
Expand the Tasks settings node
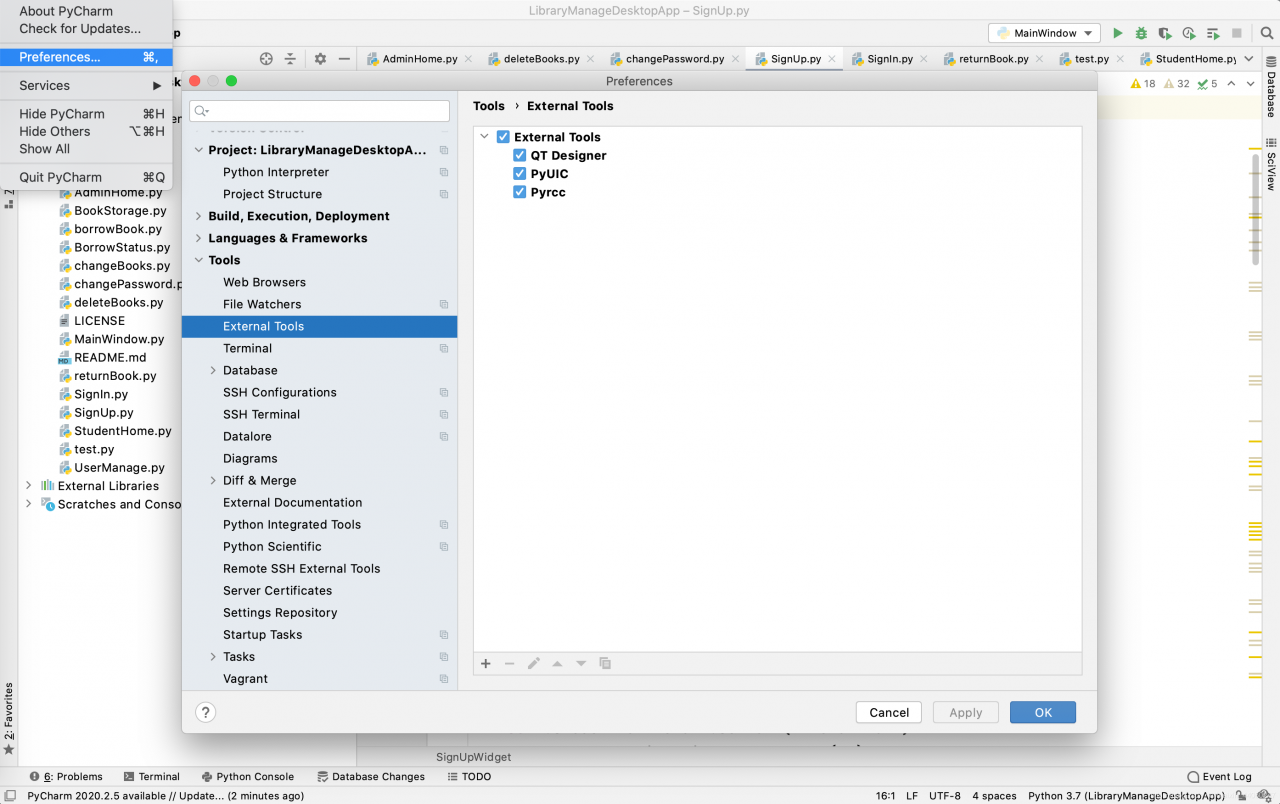(213, 656)
